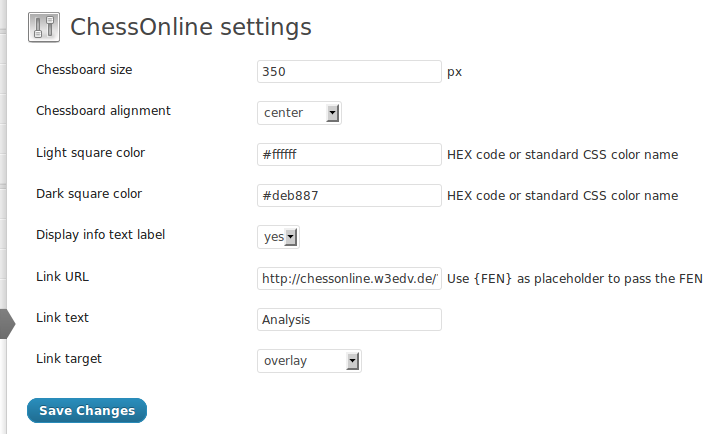Screen dimensions: 710x434
Task: Click the ChessOnline settings heading
Action: point(191,27)
